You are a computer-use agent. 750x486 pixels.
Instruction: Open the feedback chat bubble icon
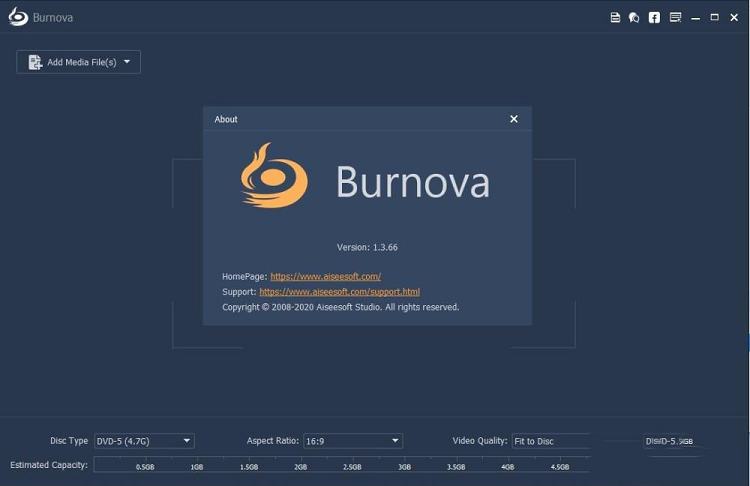[634, 17]
